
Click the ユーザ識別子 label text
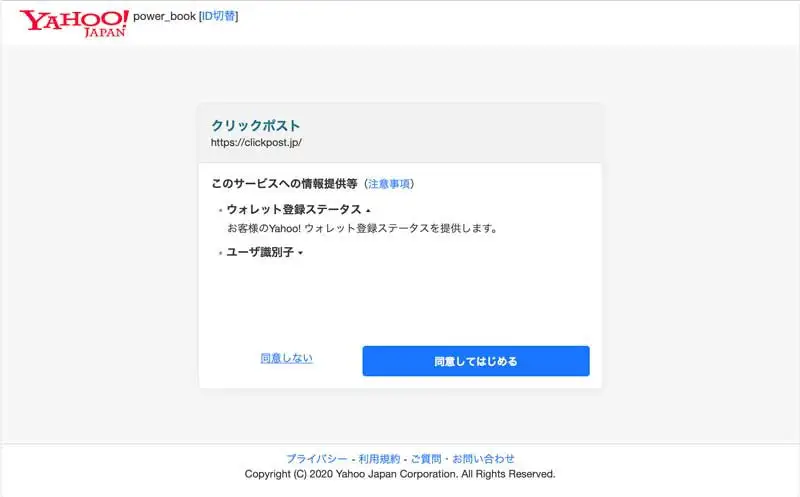pyautogui.click(x=260, y=253)
